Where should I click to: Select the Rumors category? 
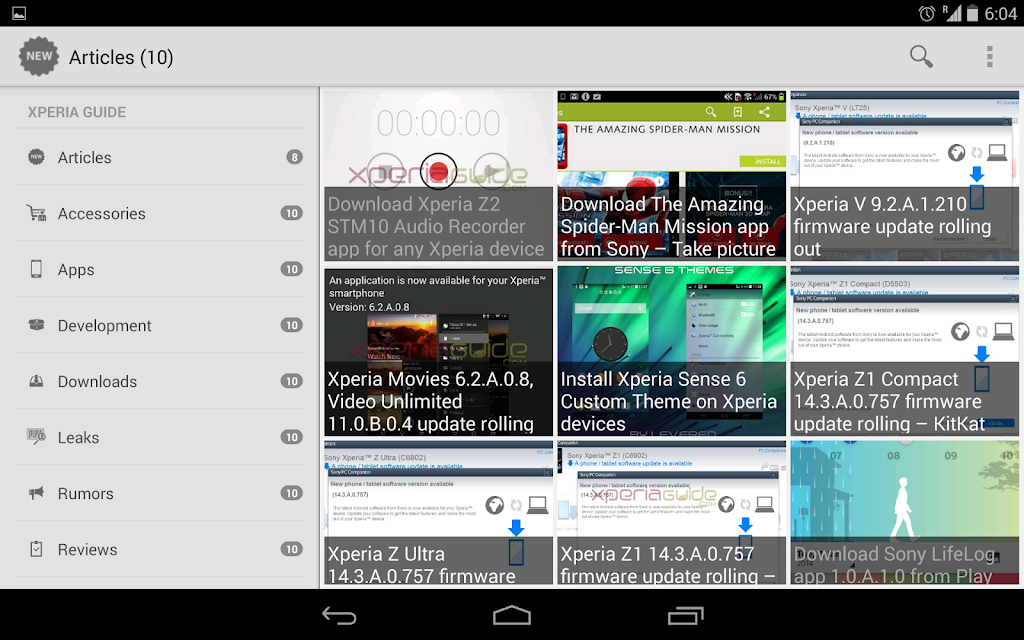coord(161,493)
